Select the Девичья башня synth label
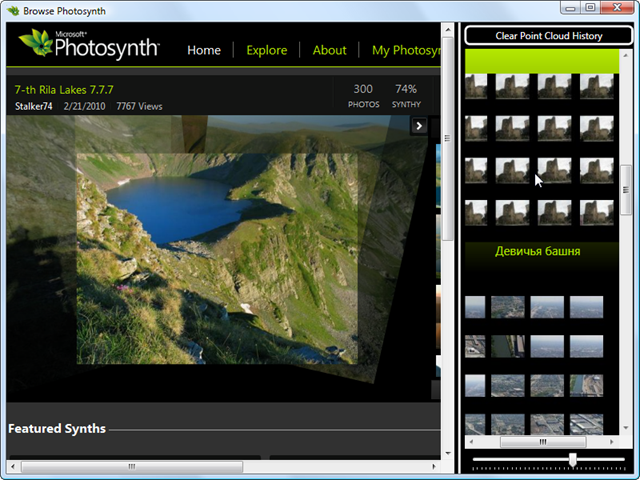 (537, 251)
